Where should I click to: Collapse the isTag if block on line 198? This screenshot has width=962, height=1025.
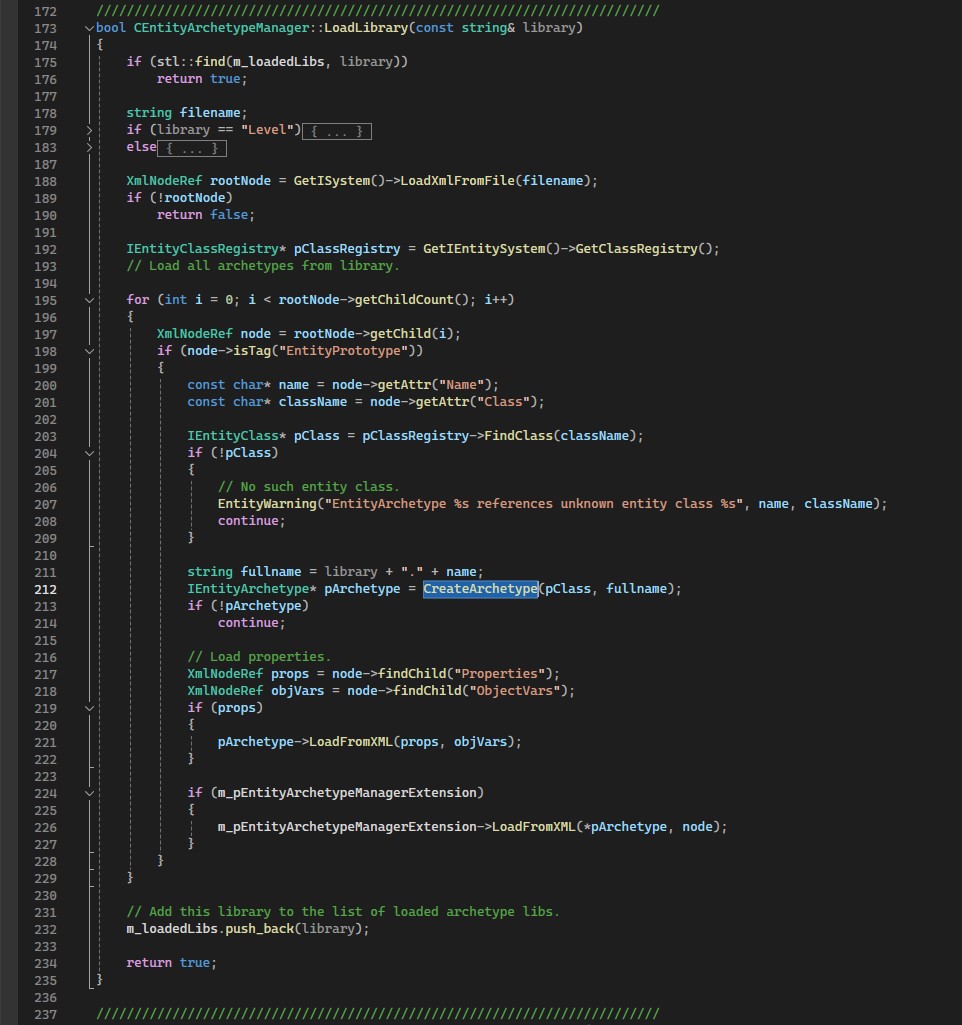(89, 351)
